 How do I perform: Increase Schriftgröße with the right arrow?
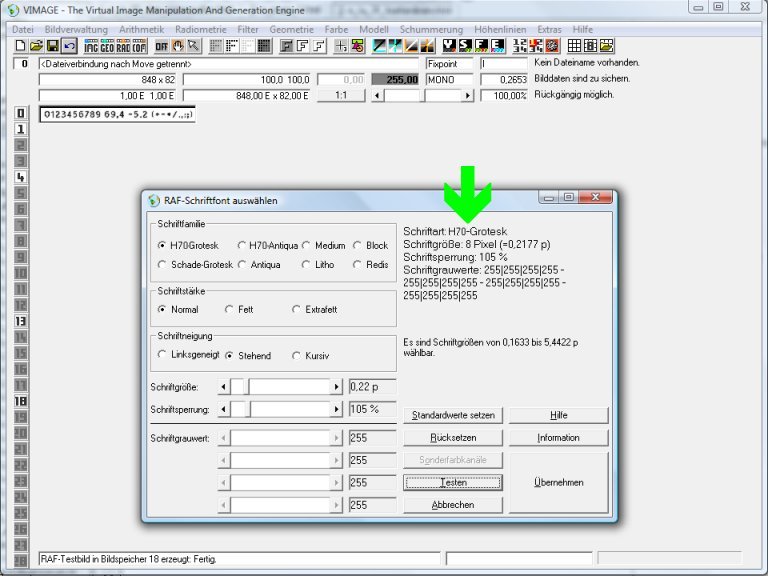[337, 387]
